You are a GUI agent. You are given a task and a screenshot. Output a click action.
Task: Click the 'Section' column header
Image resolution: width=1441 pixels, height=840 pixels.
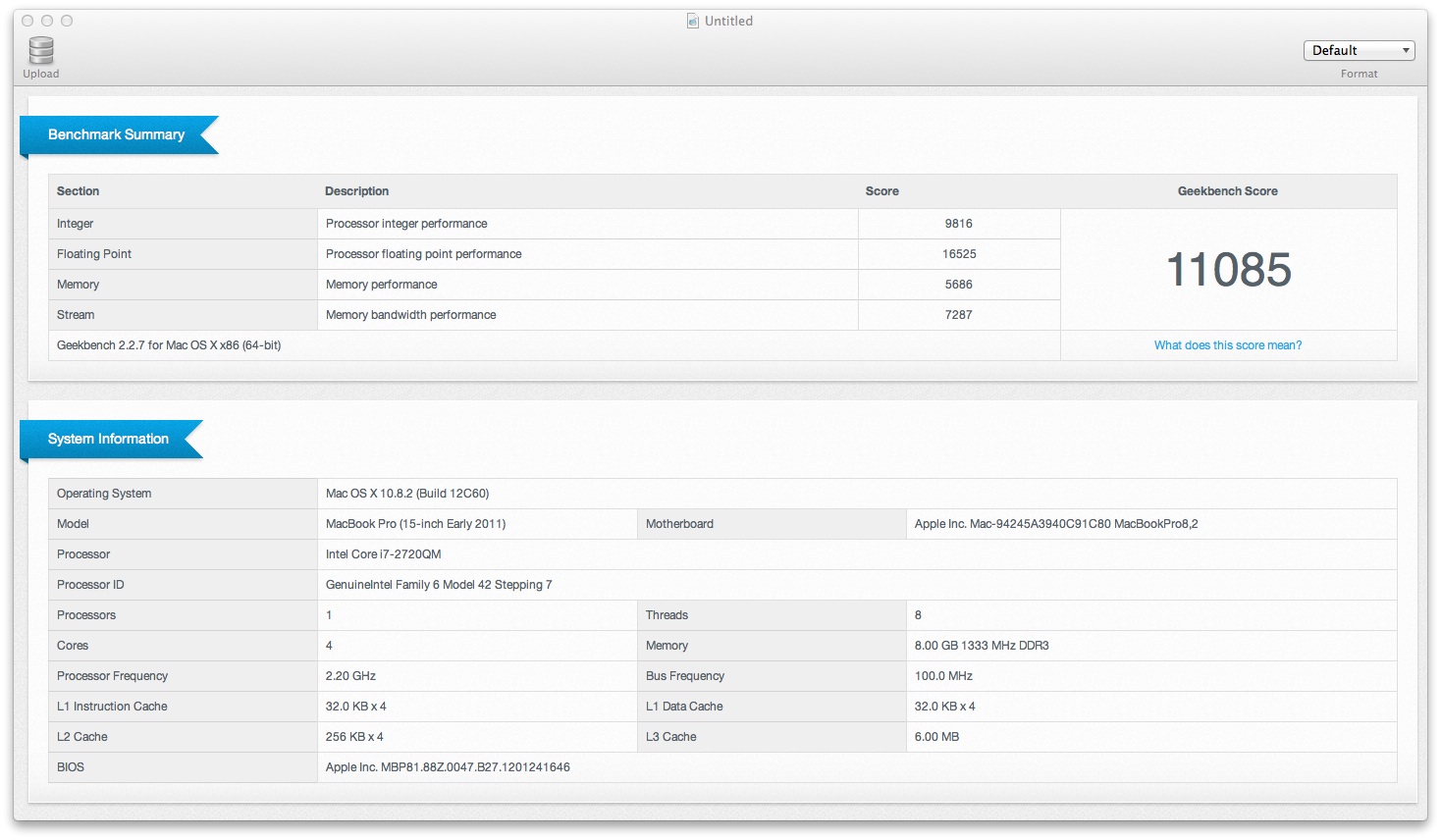point(78,191)
